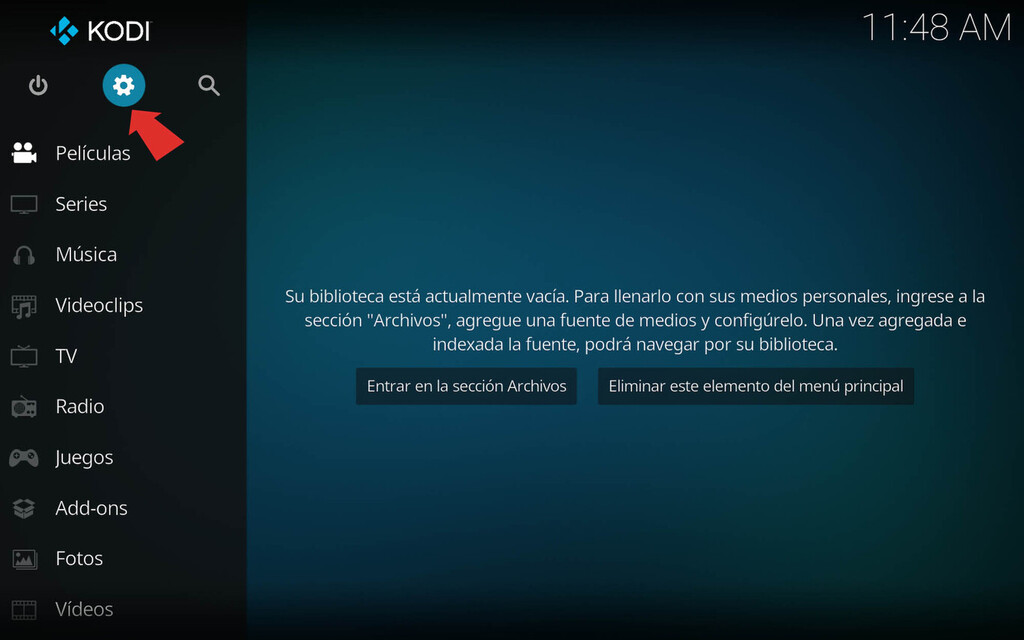Click the headphones icon next to Música
The height and width of the screenshot is (640, 1024).
pos(25,254)
